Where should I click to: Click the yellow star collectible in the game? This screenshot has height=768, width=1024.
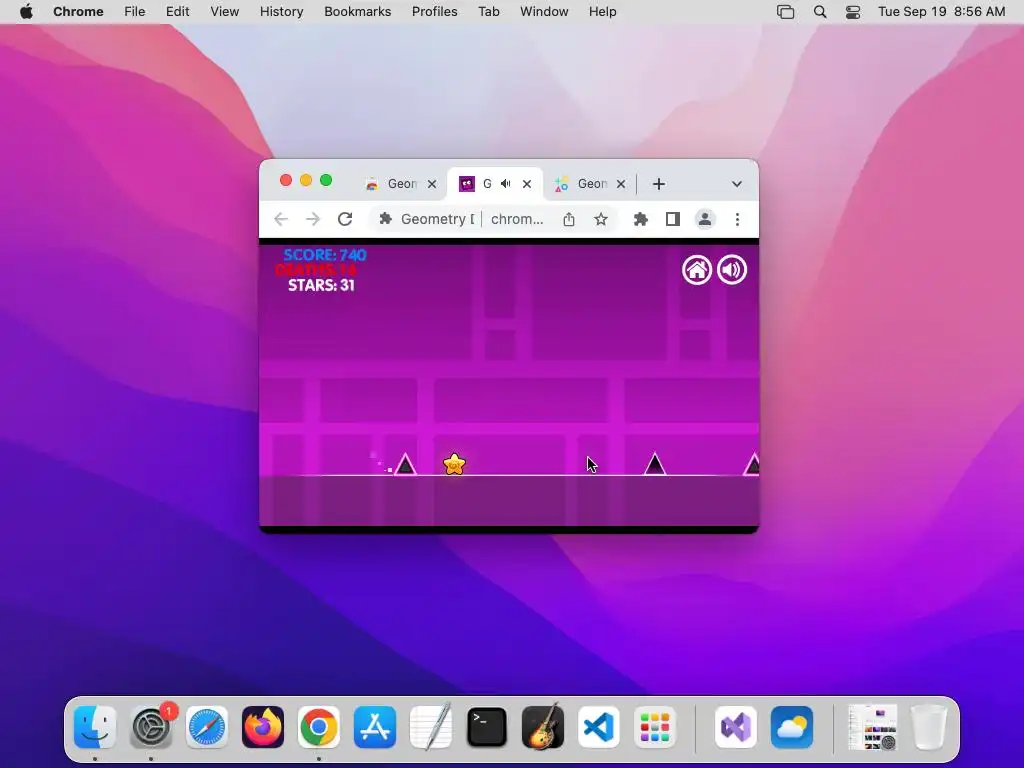(454, 464)
